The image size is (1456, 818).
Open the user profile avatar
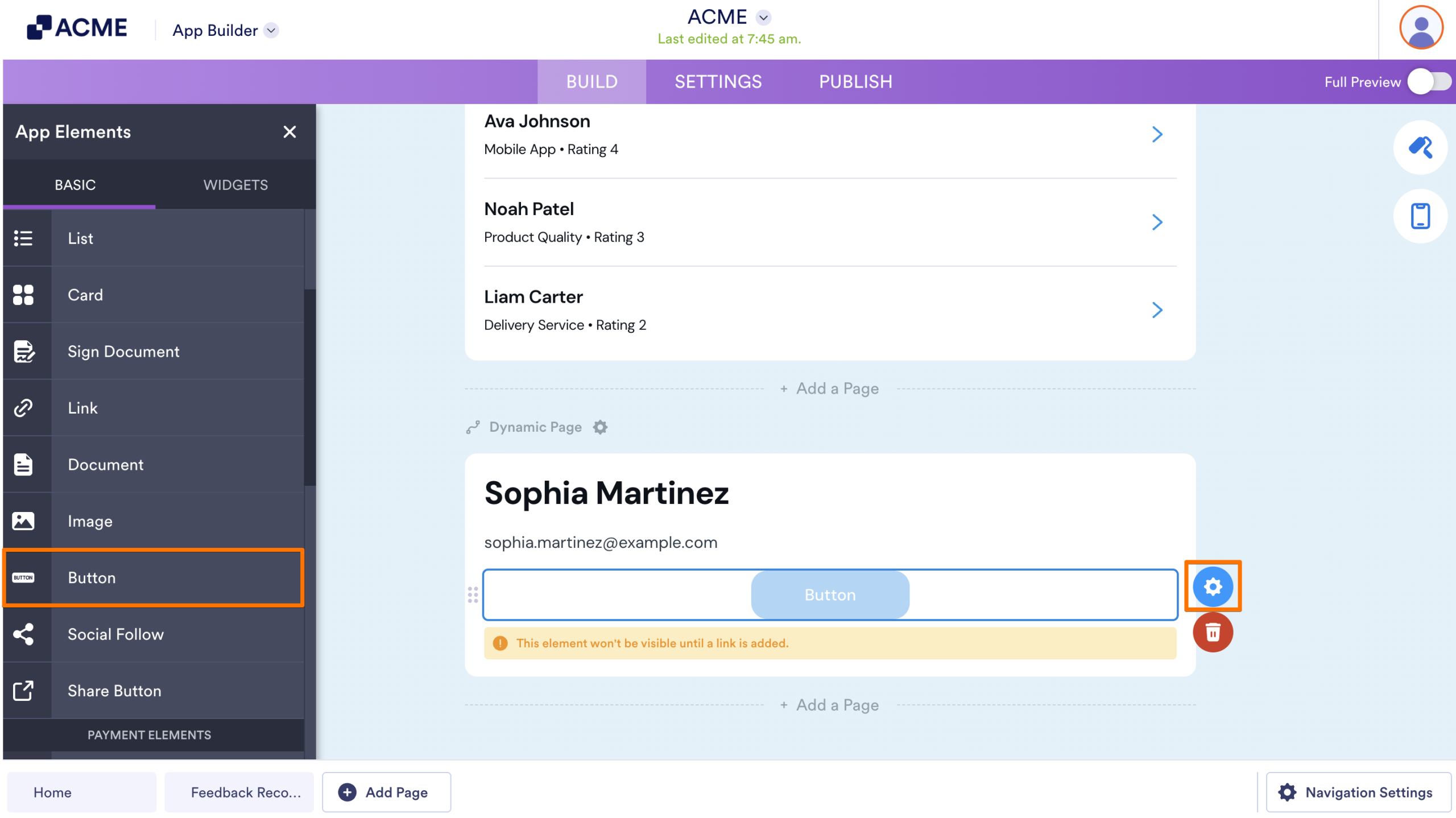(x=1421, y=27)
